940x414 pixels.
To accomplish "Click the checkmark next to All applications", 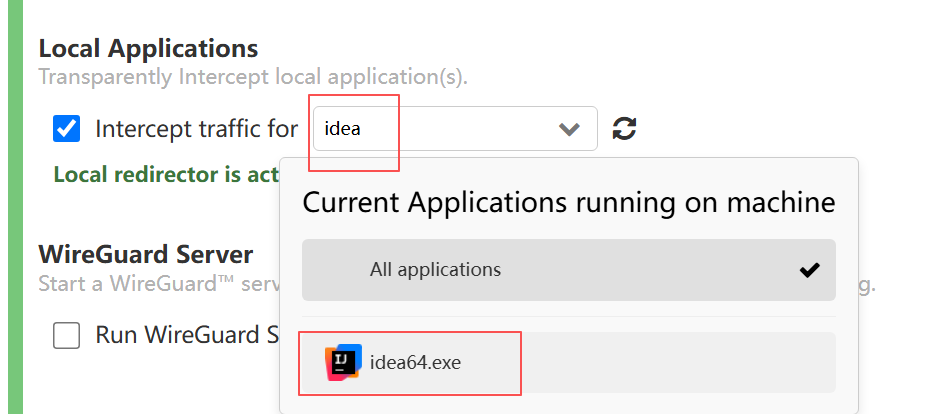I will [x=809, y=270].
